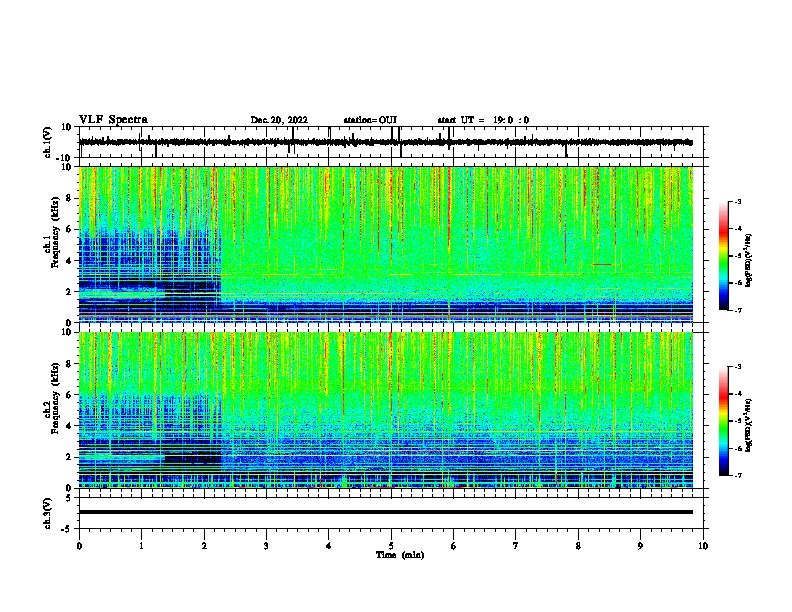Click time axis tick label "6"

(x=454, y=546)
